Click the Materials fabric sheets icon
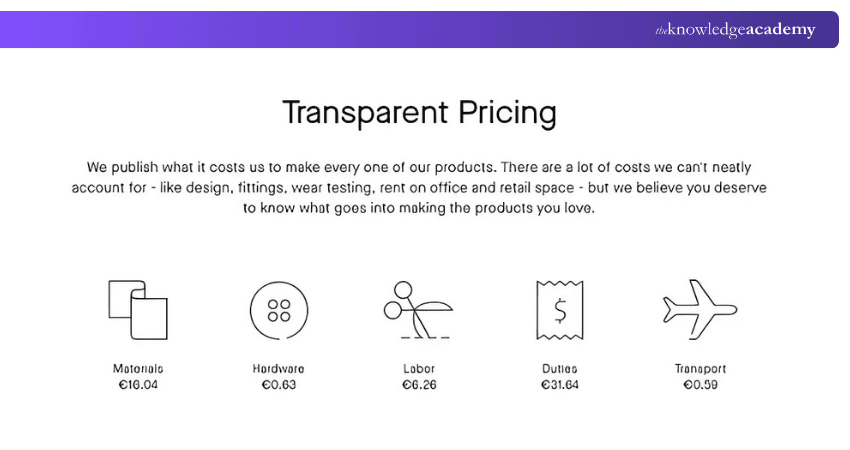 tap(138, 310)
